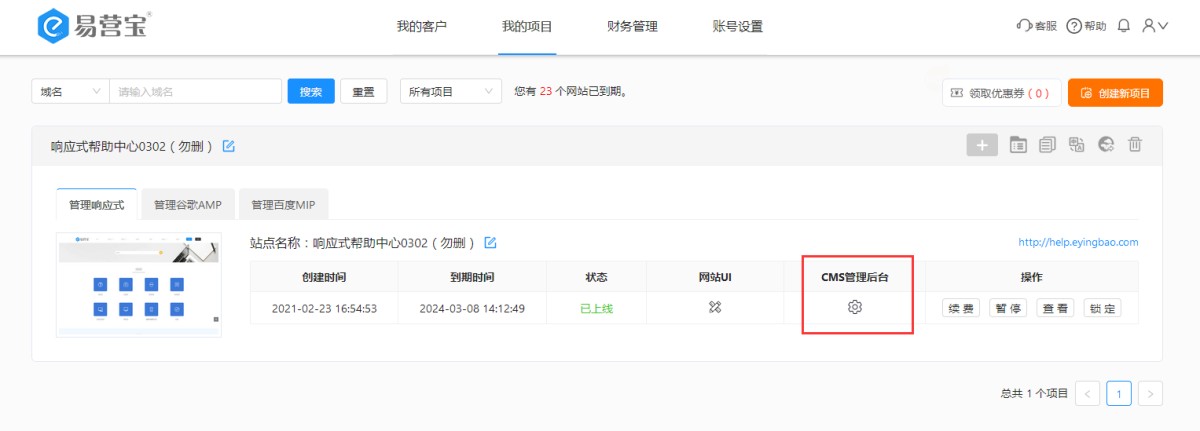Open the user account menu
The width and height of the screenshot is (1200, 431).
click(x=1155, y=26)
